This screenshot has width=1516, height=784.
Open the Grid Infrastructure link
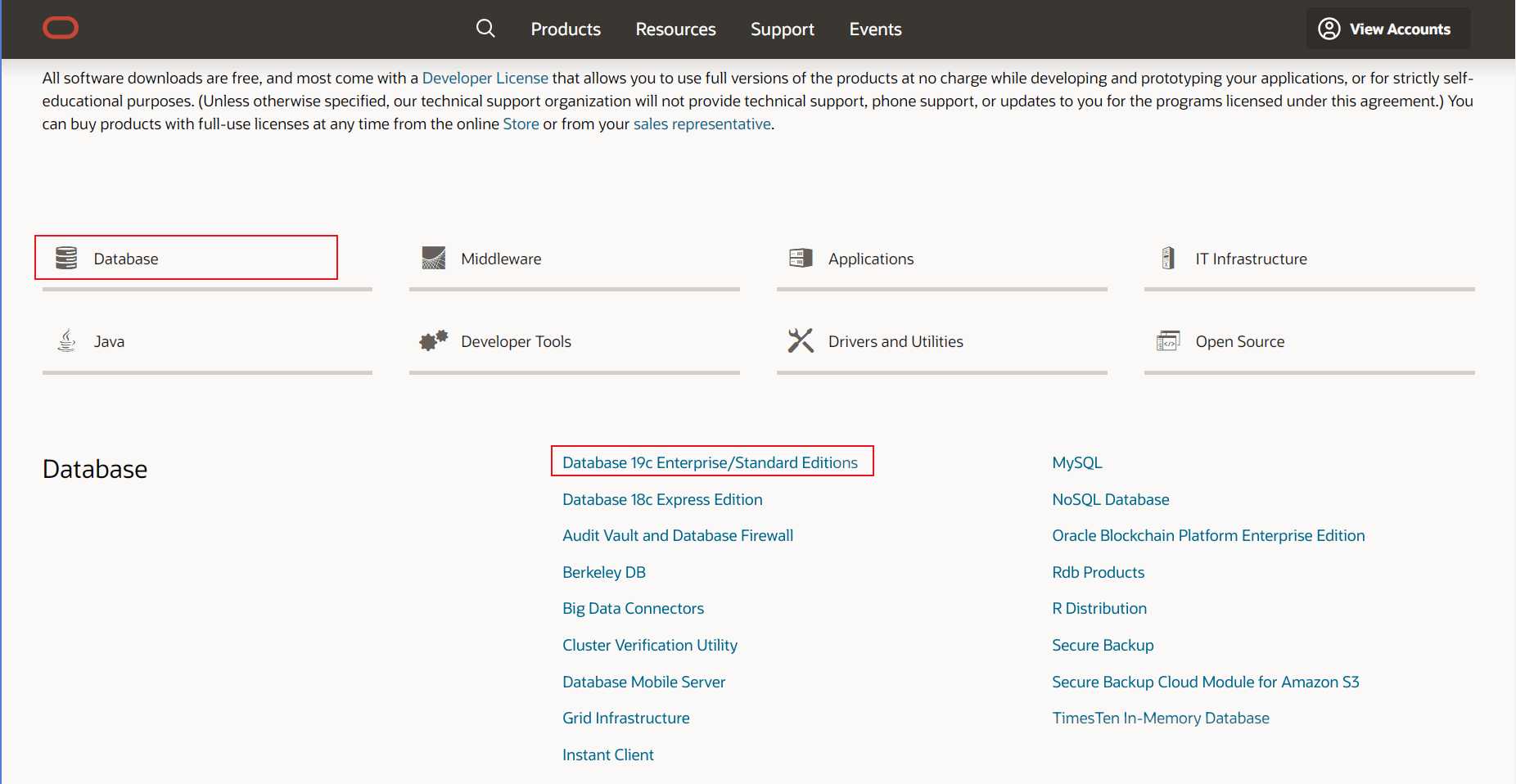pyautogui.click(x=626, y=718)
